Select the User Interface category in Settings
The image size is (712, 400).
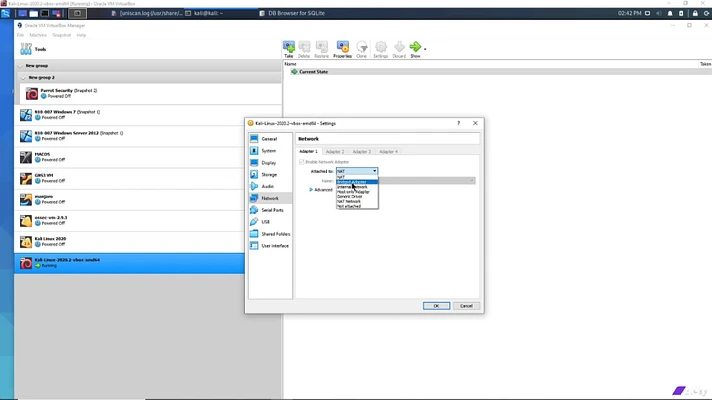[x=270, y=246]
